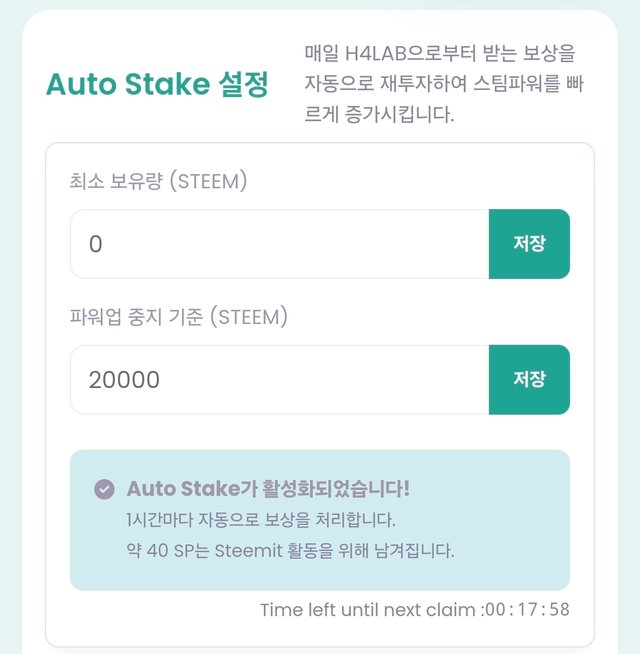
Task: Click the word "매일" starting the description
Action: [x=322, y=51]
